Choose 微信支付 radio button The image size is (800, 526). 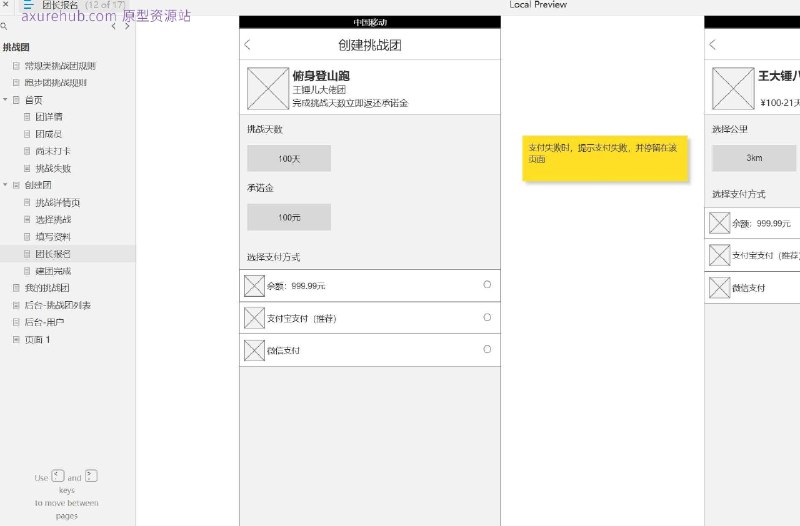(487, 349)
